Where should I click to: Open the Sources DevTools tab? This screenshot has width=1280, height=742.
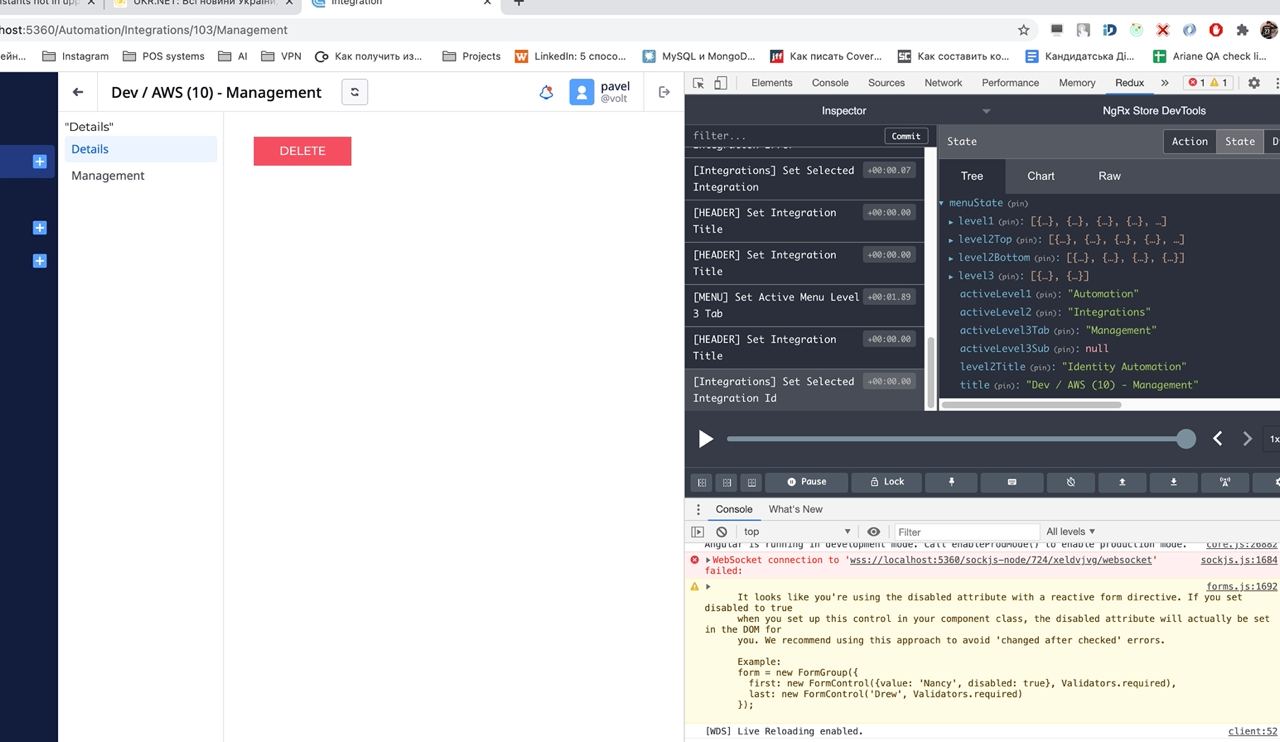886,83
